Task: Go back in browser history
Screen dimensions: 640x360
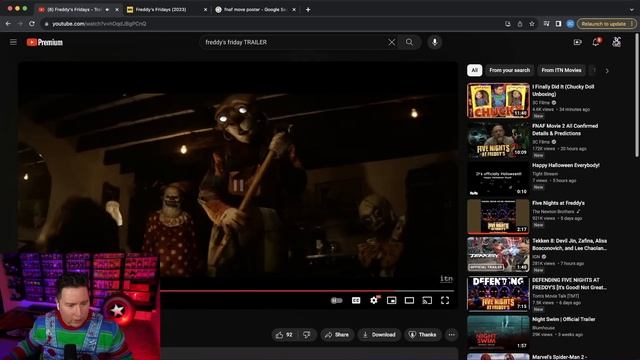Action: point(8,24)
